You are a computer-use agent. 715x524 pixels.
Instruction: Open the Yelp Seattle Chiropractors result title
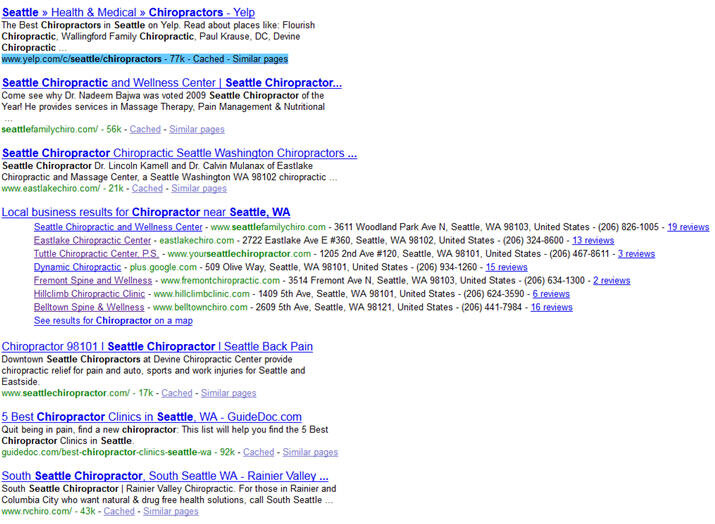128,12
